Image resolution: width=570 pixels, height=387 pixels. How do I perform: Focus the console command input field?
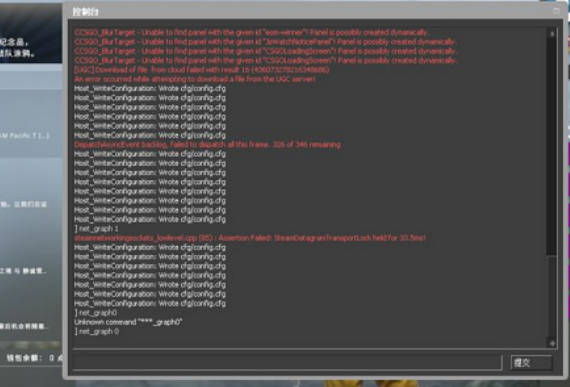coord(287,362)
